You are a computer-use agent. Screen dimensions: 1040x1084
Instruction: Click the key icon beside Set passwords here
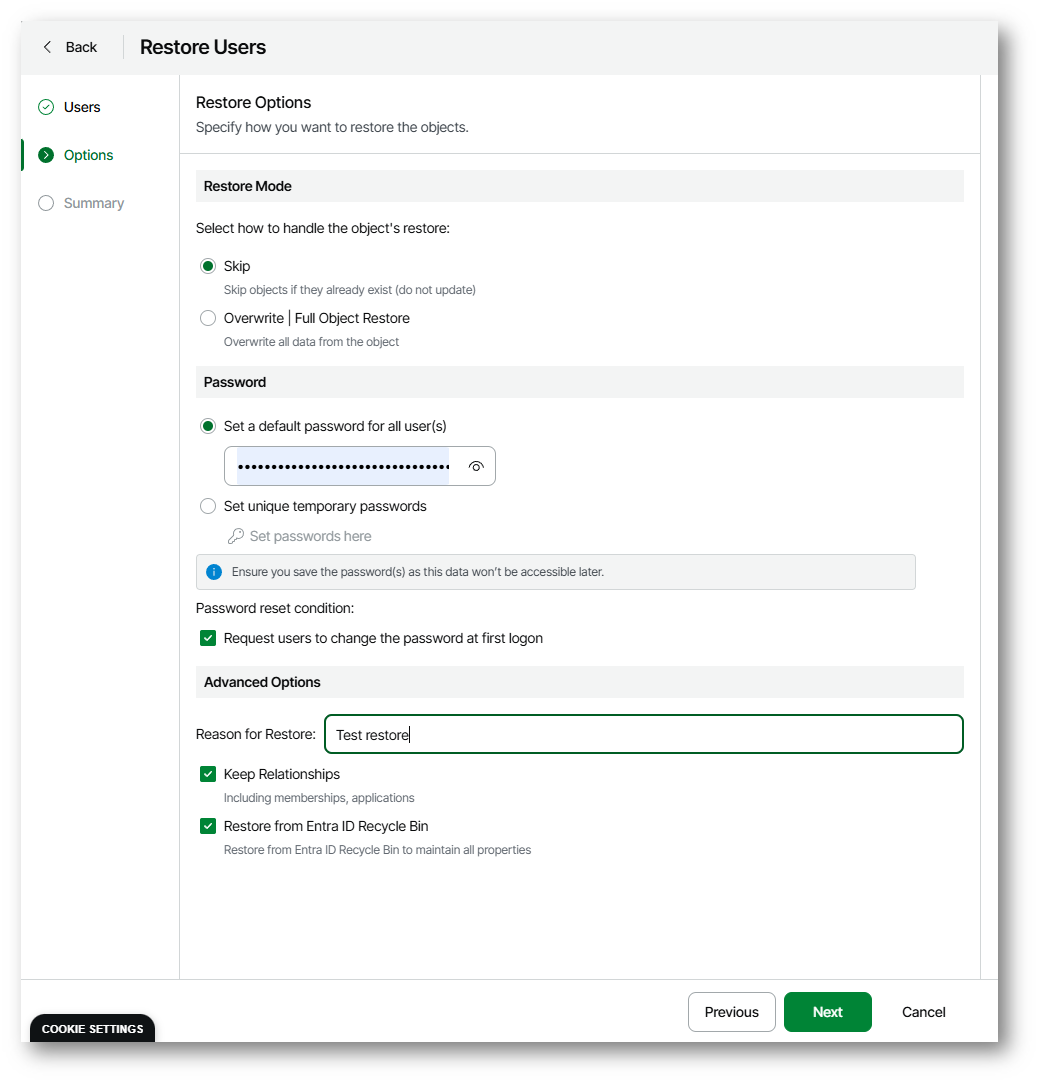236,536
